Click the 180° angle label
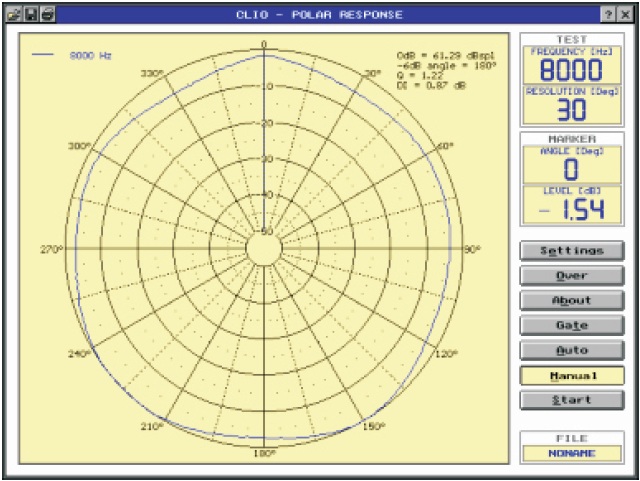 (x=264, y=453)
